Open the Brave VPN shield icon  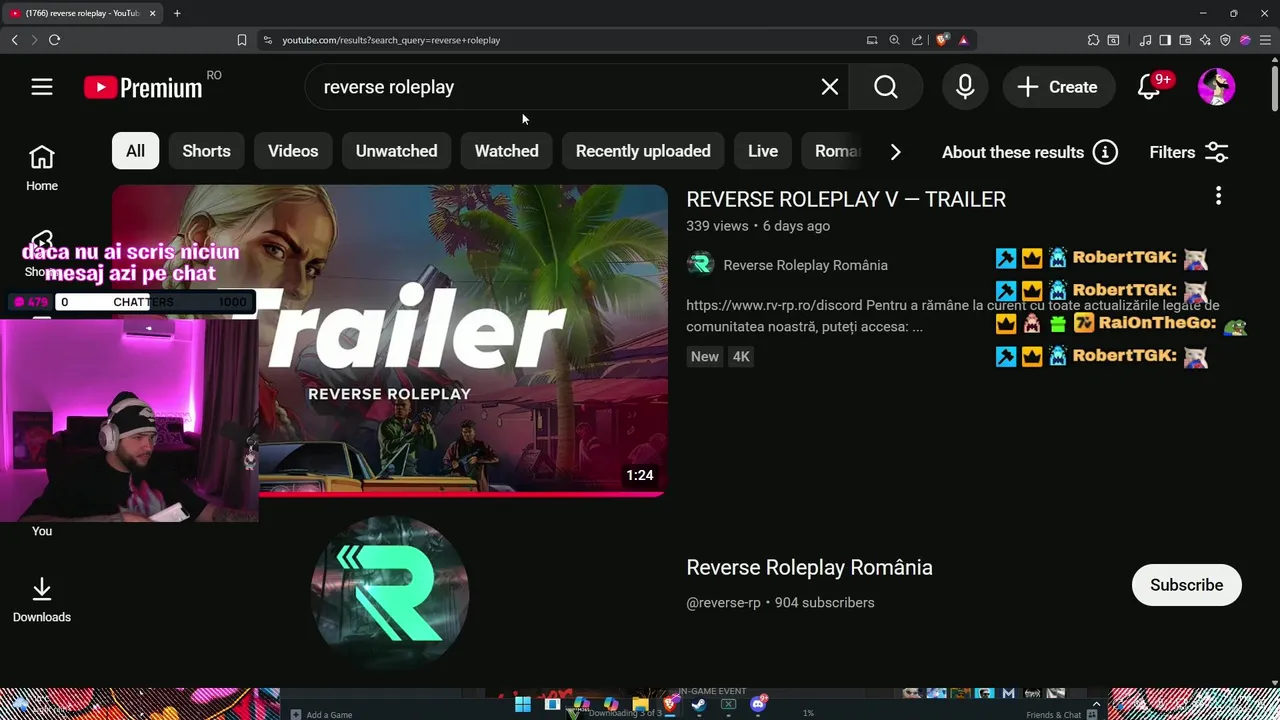click(x=1225, y=40)
